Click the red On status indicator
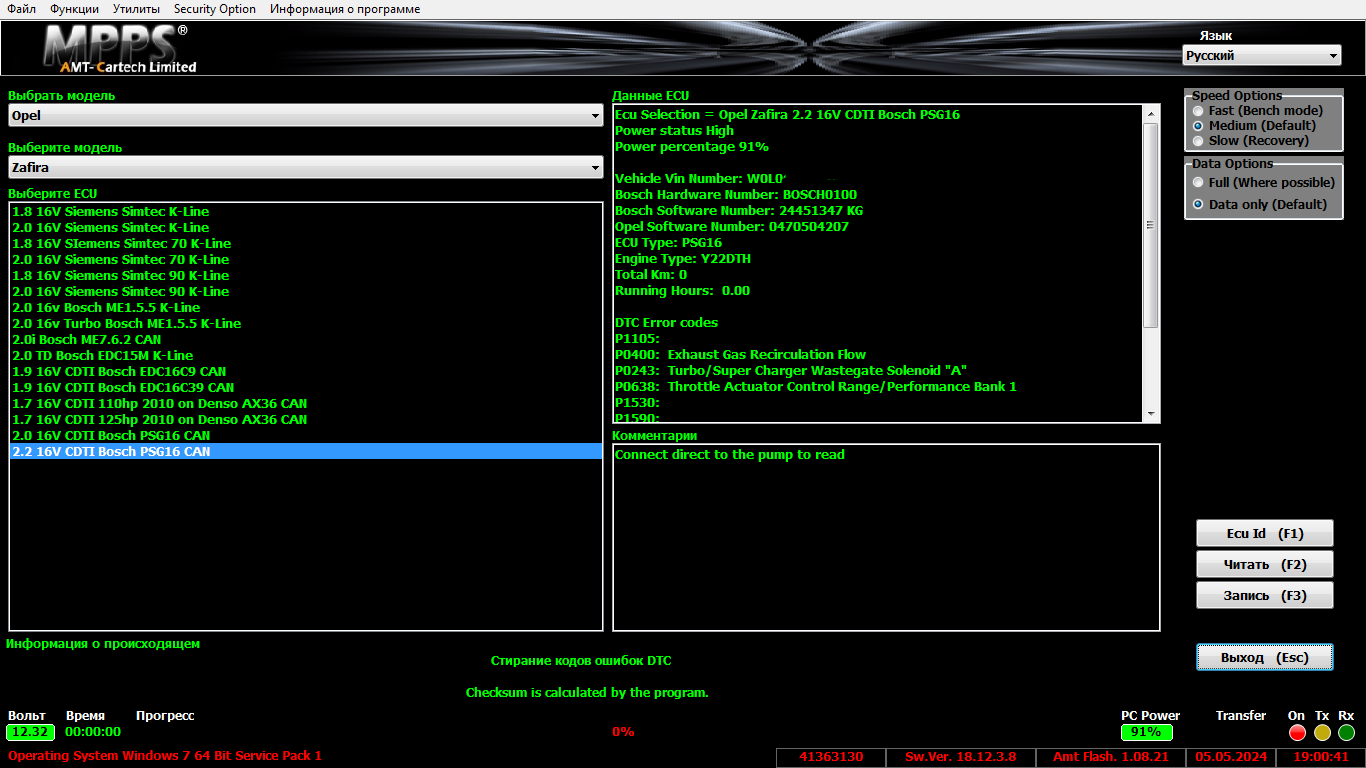 click(1297, 733)
